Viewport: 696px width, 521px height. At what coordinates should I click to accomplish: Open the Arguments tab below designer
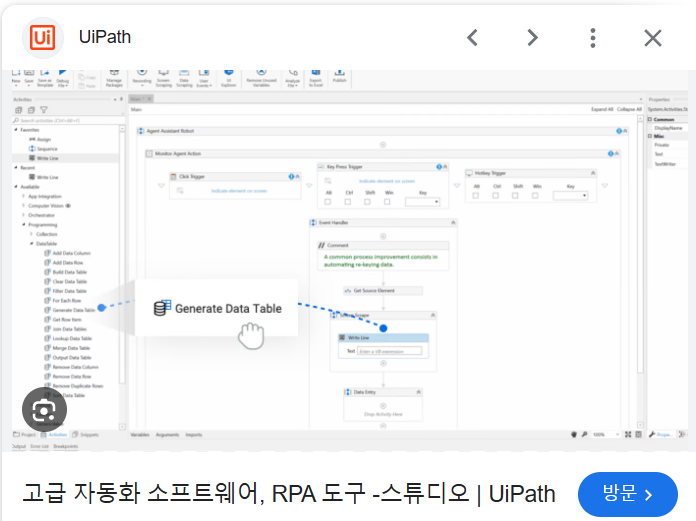click(167, 434)
